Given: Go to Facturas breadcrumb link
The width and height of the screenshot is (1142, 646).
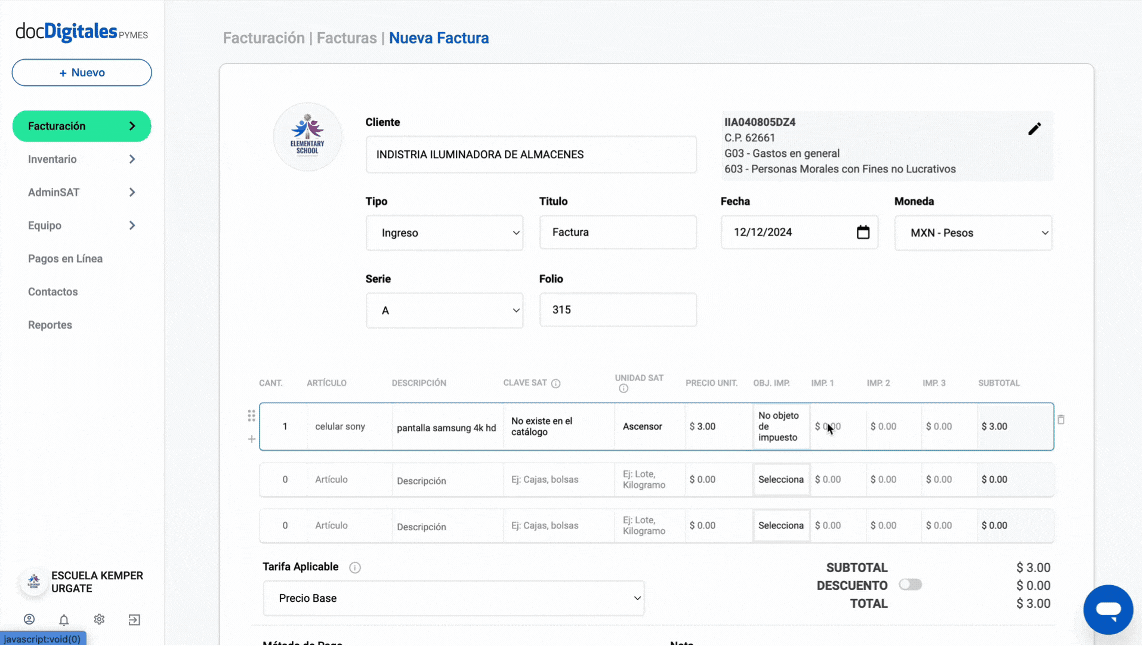Looking at the screenshot, I should click(x=346, y=38).
